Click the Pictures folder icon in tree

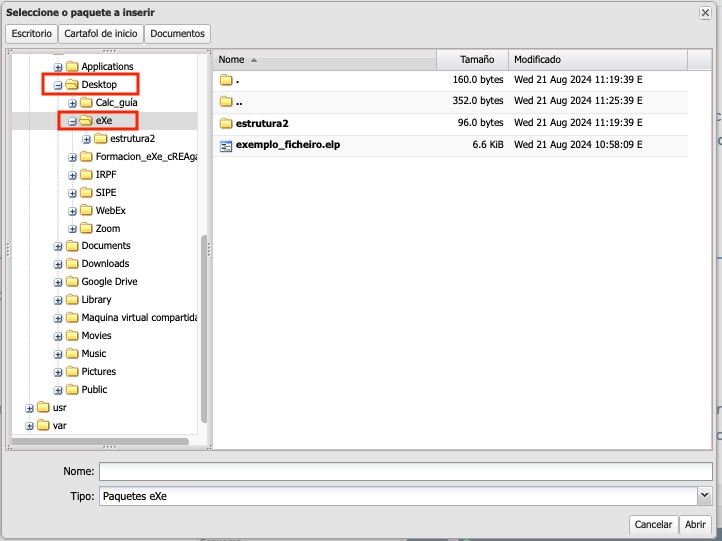tap(72, 372)
